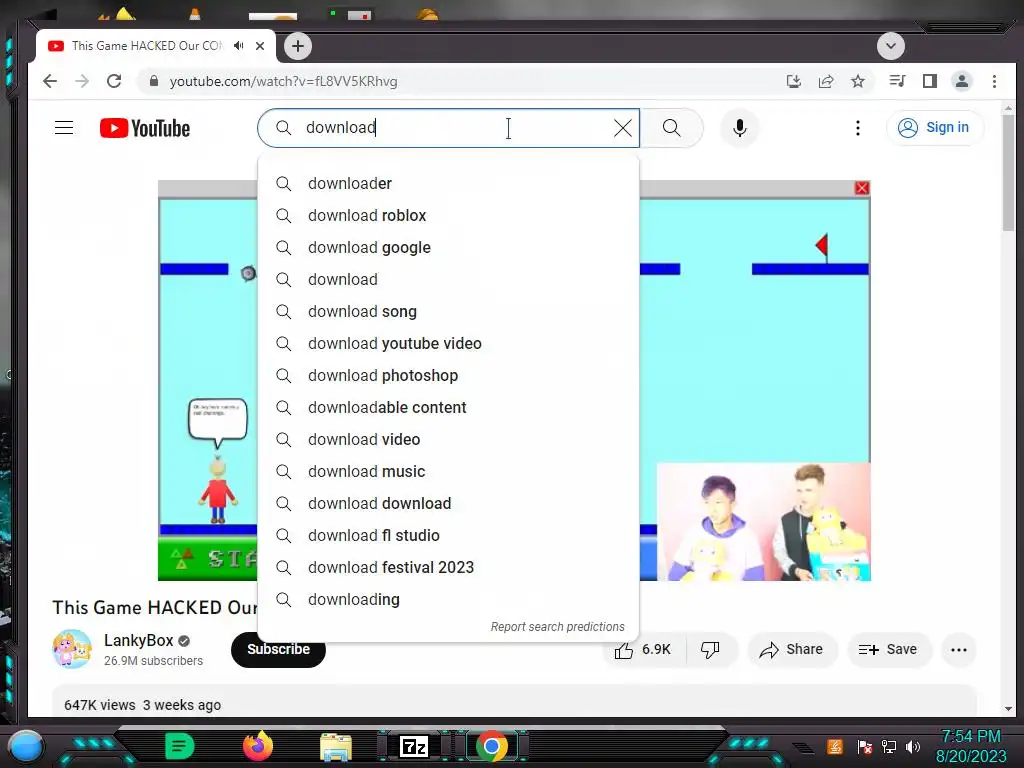Choose suggestion 'download festival 2023'
The width and height of the screenshot is (1024, 768).
pos(448,568)
